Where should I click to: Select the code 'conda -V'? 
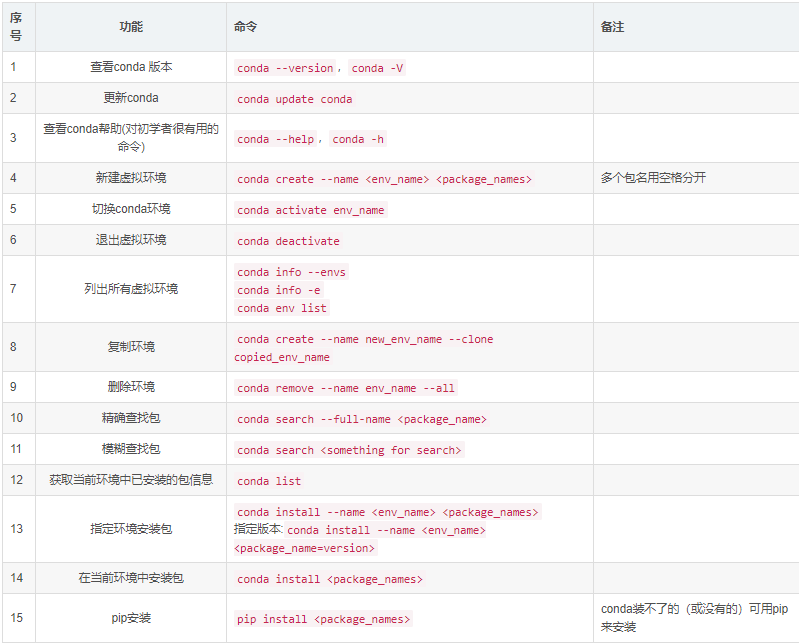click(377, 68)
